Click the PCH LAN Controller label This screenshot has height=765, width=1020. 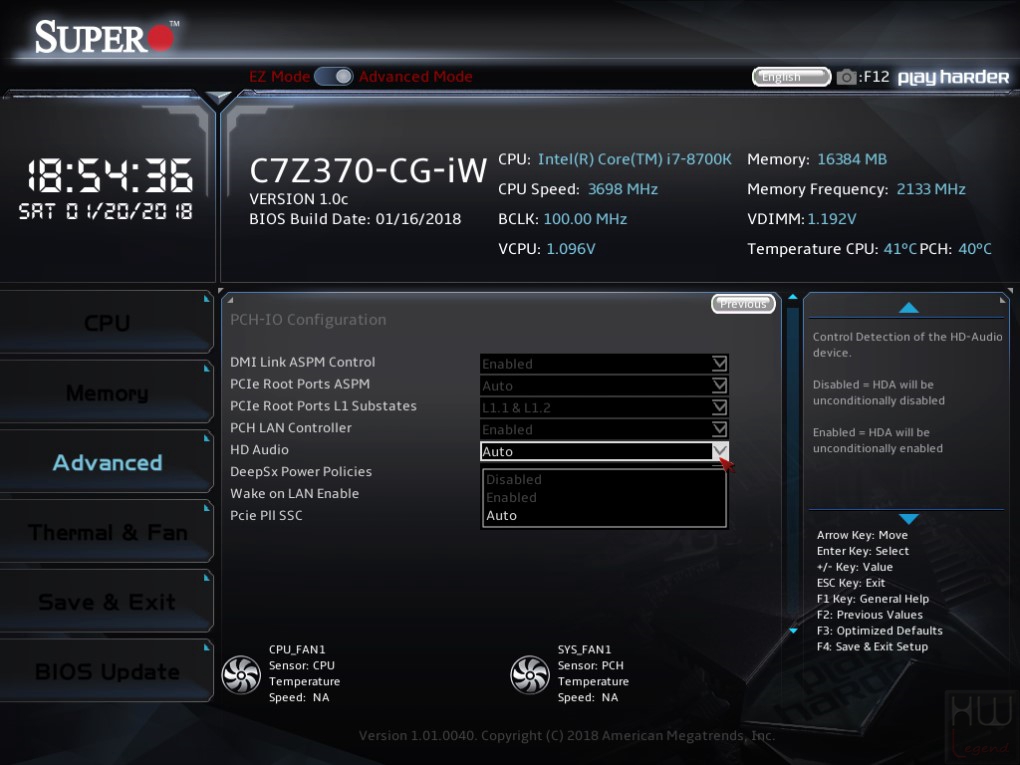tap(290, 427)
